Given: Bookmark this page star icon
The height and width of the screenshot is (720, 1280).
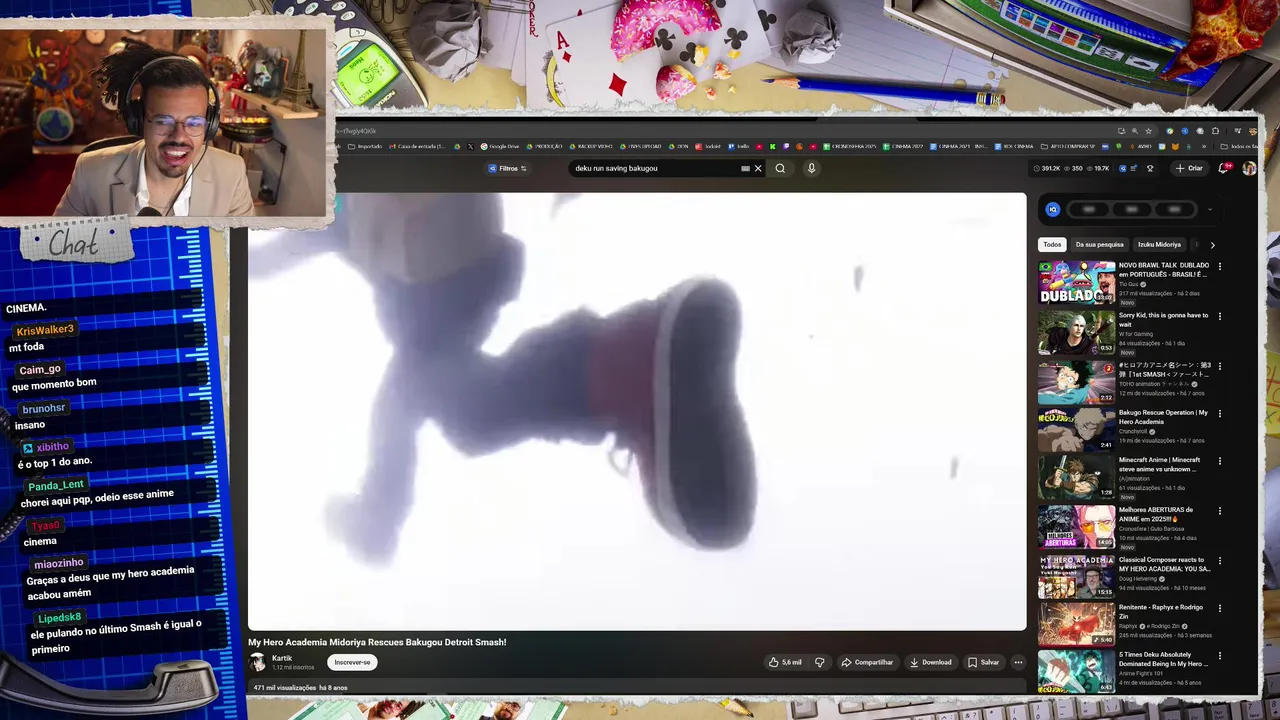Looking at the screenshot, I should coord(1148,131).
